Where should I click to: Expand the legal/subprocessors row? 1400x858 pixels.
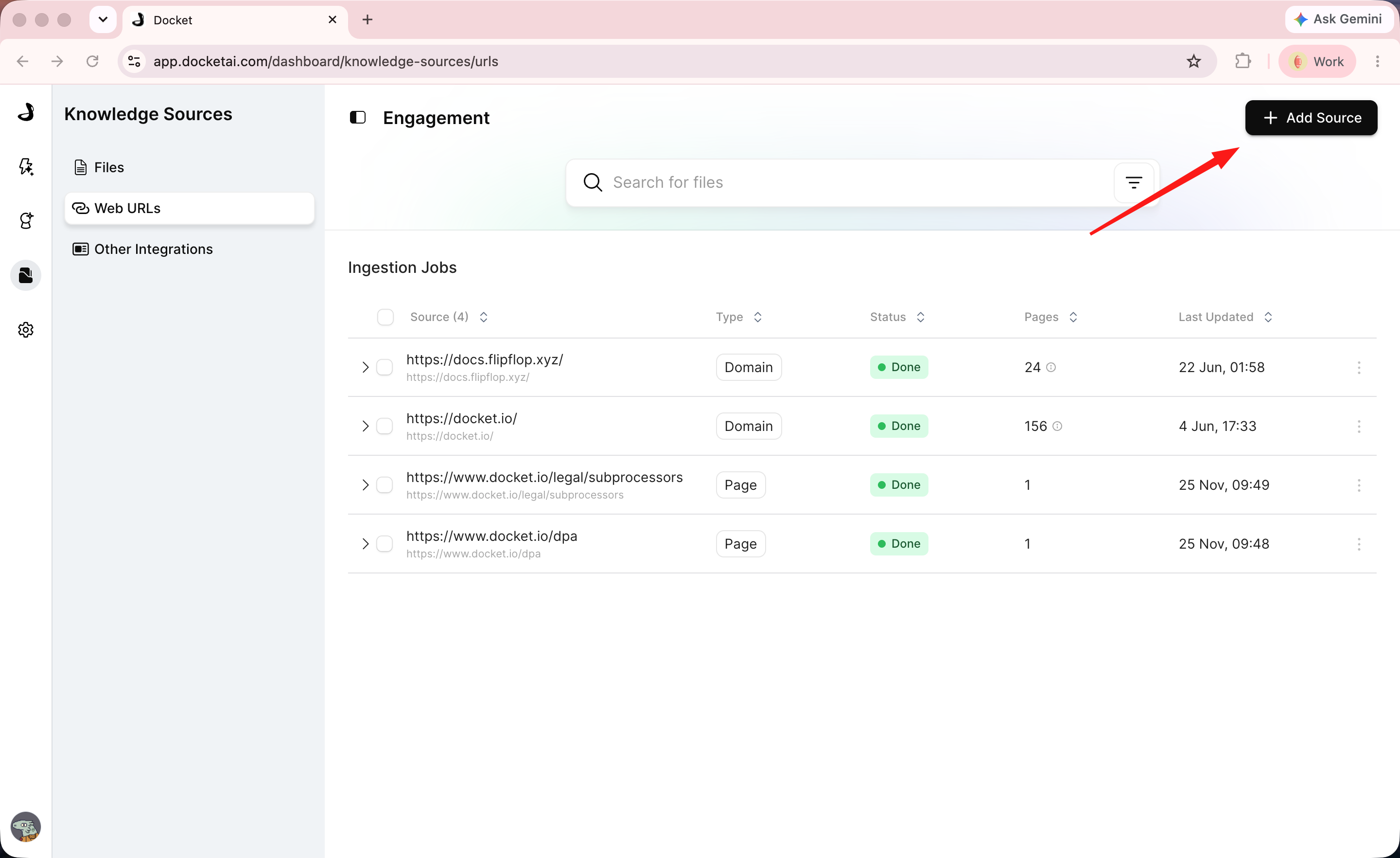365,485
